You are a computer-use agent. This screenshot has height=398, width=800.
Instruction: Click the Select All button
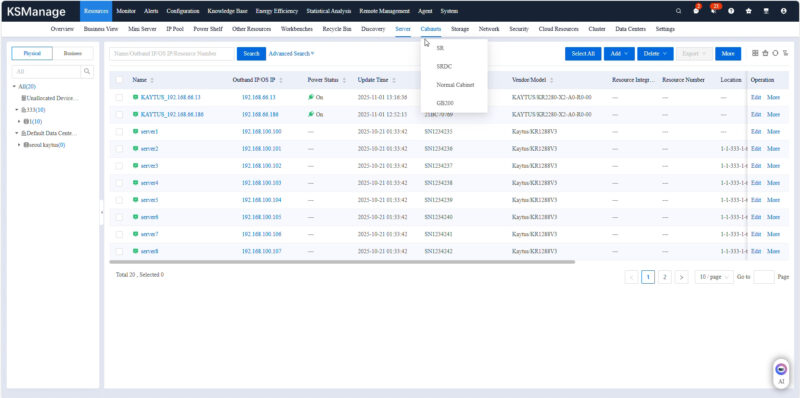(x=583, y=54)
